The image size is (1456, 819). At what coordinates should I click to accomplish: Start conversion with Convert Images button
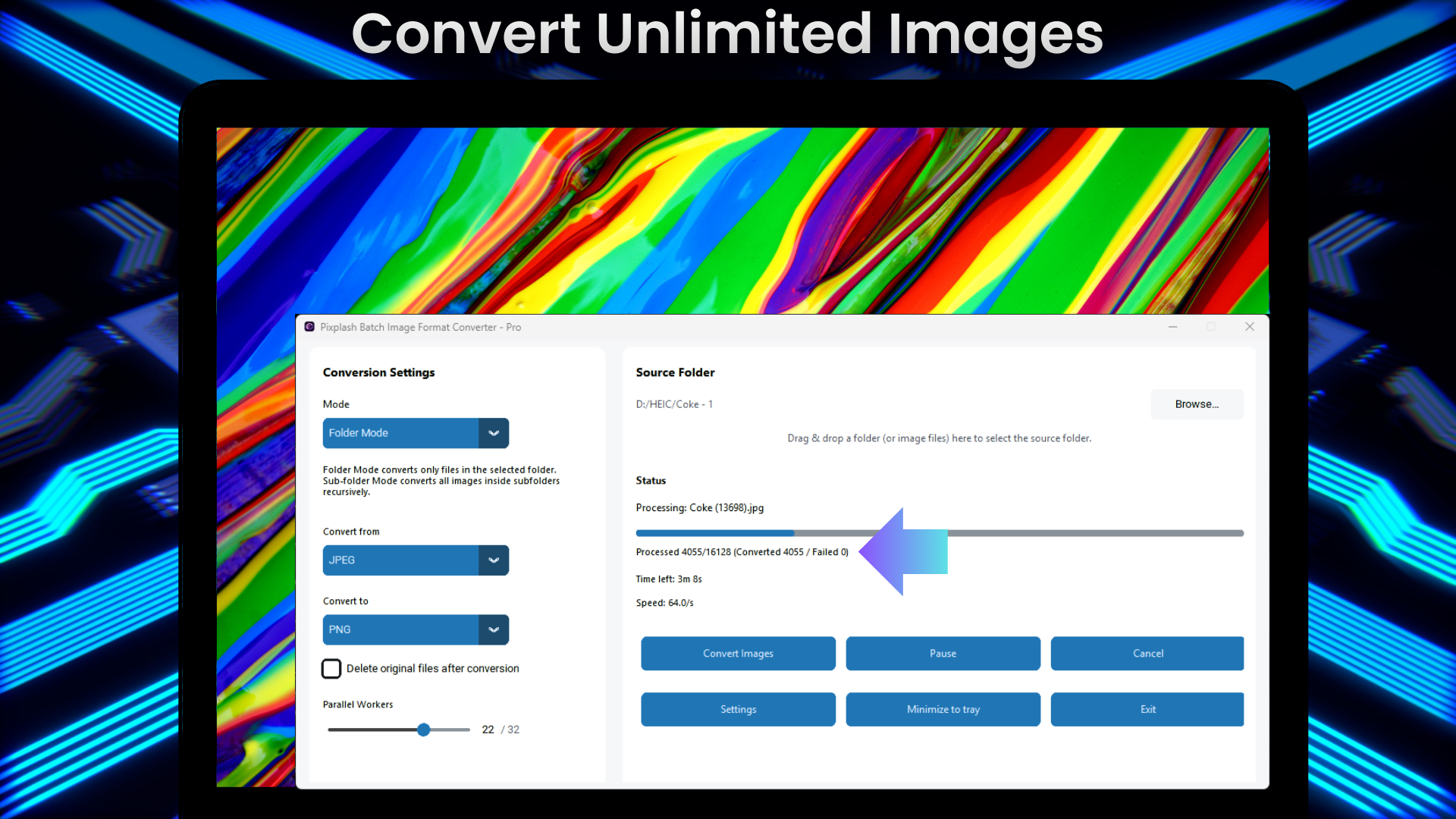point(738,654)
